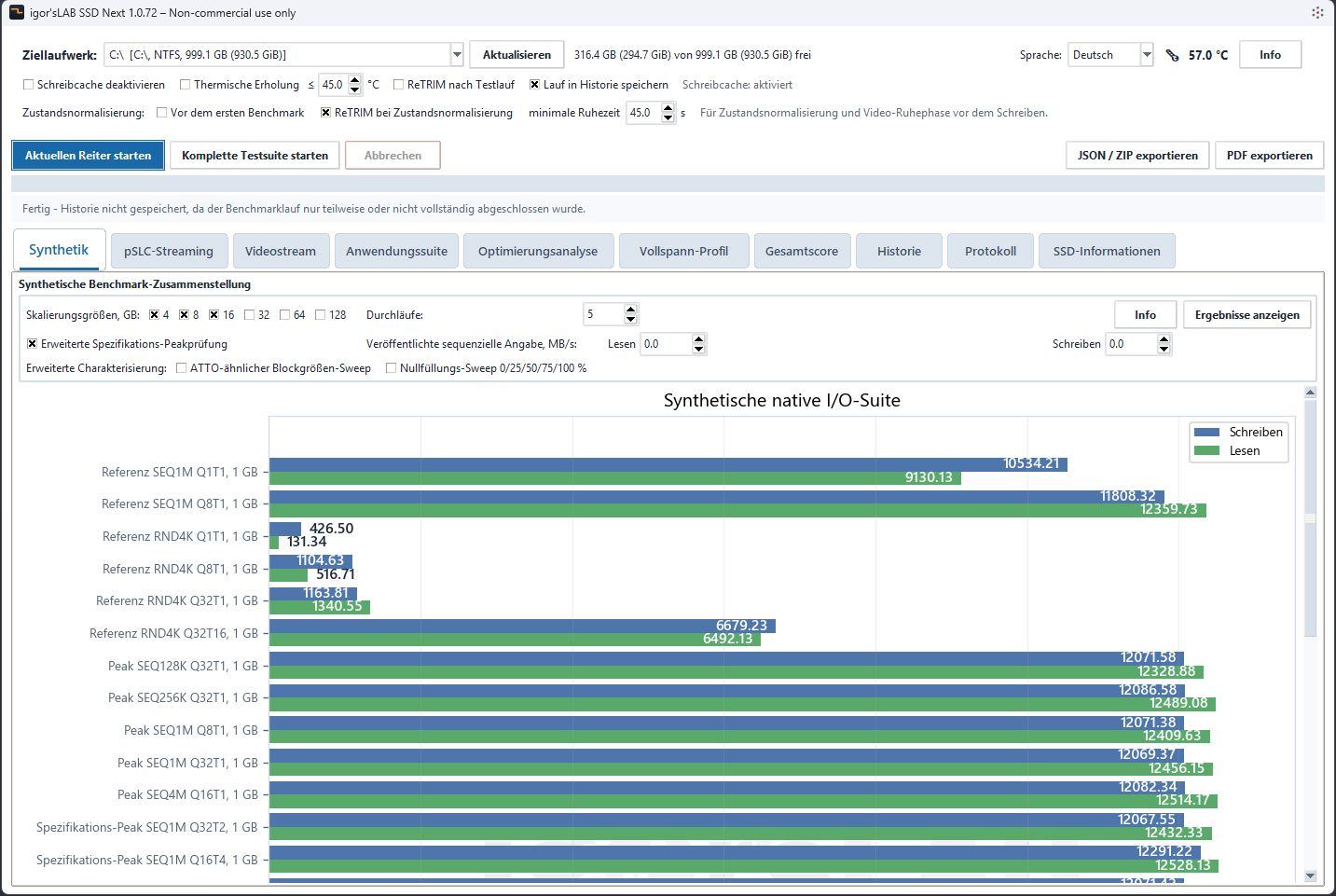1336x896 pixels.
Task: Toggle ReTRIM nach Testlauf checkbox
Action: pyautogui.click(x=398, y=85)
